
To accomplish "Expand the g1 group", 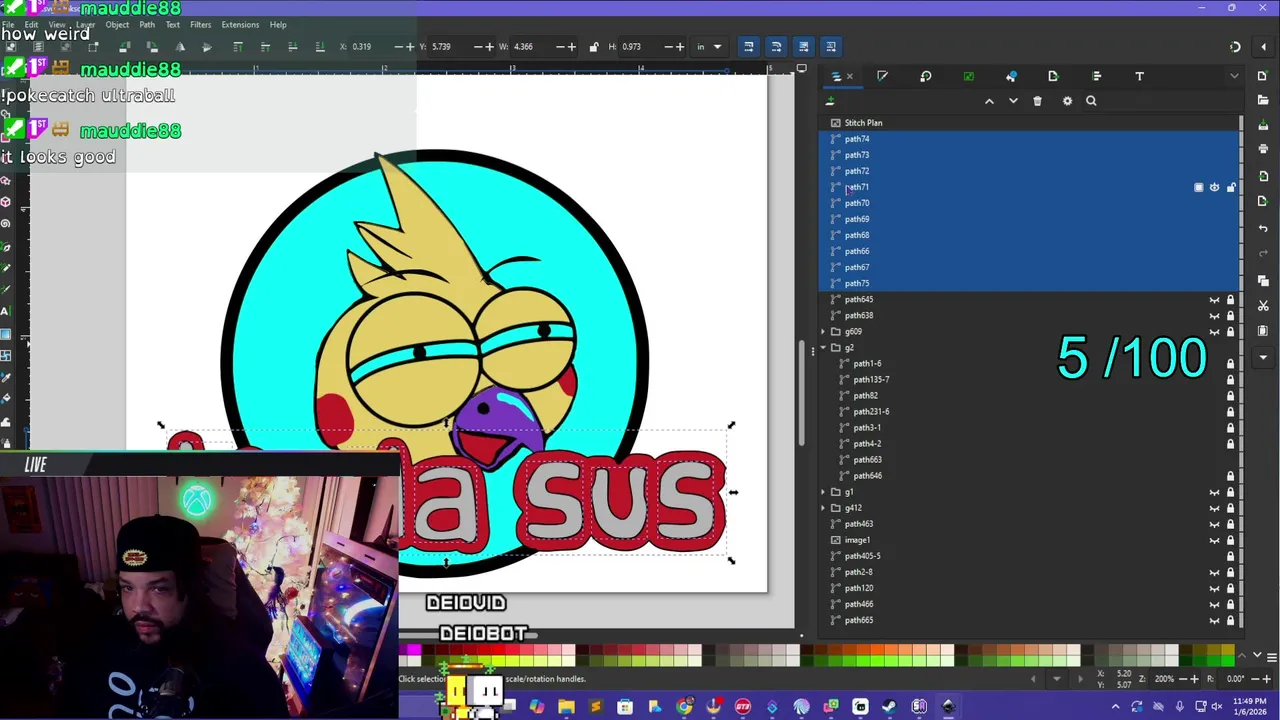I will (823, 492).
